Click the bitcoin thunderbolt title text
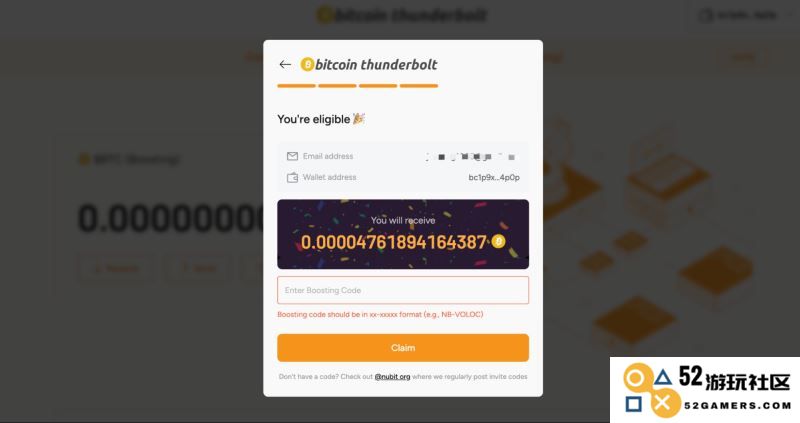 pos(376,64)
